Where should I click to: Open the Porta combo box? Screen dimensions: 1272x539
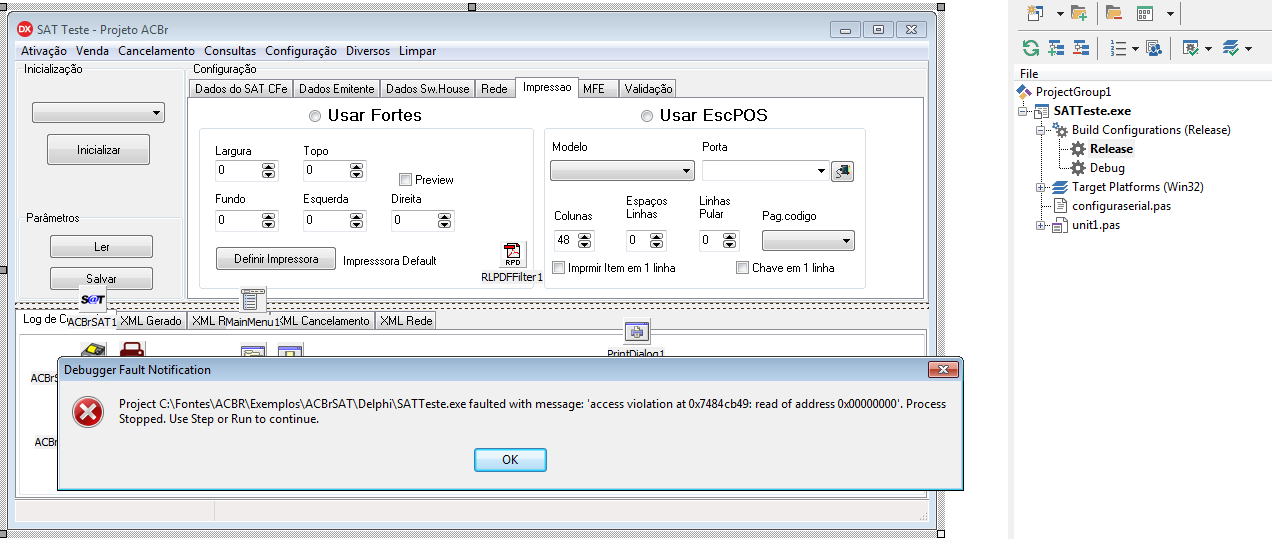764,171
